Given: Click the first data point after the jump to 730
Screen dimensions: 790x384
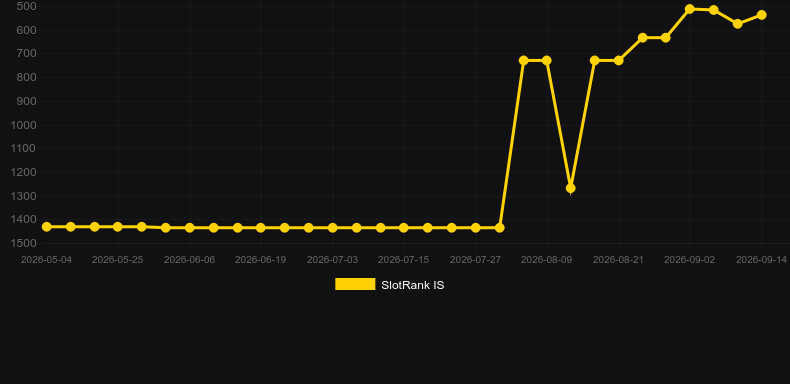Looking at the screenshot, I should click(523, 60).
